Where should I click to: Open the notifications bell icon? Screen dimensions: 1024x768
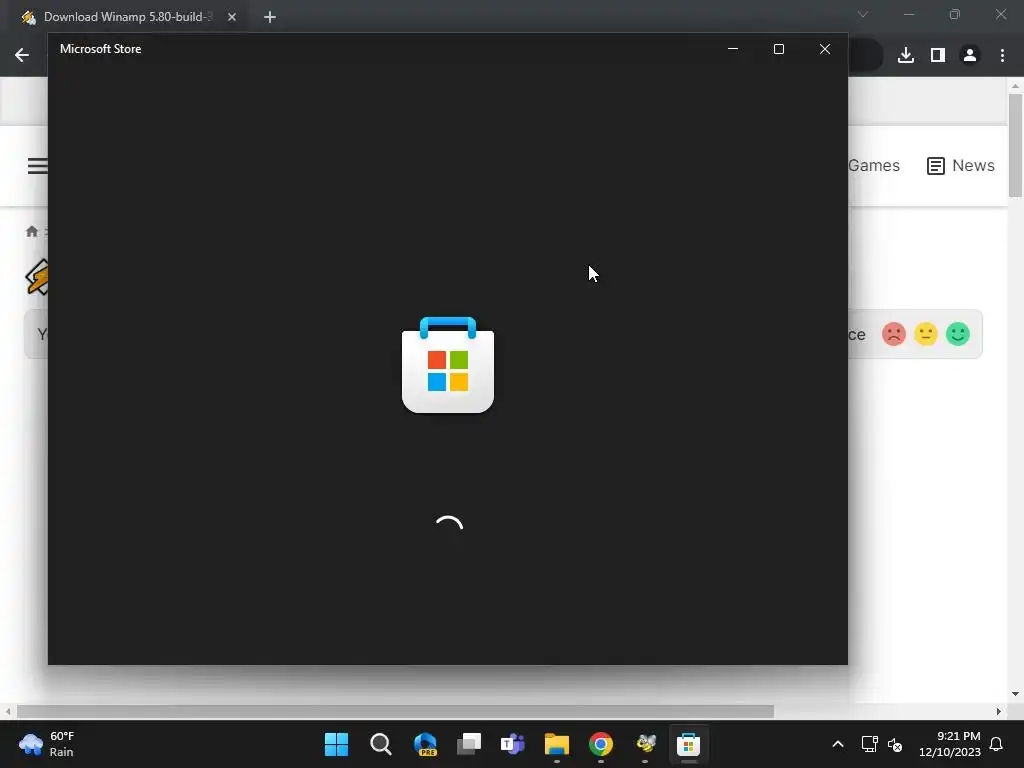997,744
